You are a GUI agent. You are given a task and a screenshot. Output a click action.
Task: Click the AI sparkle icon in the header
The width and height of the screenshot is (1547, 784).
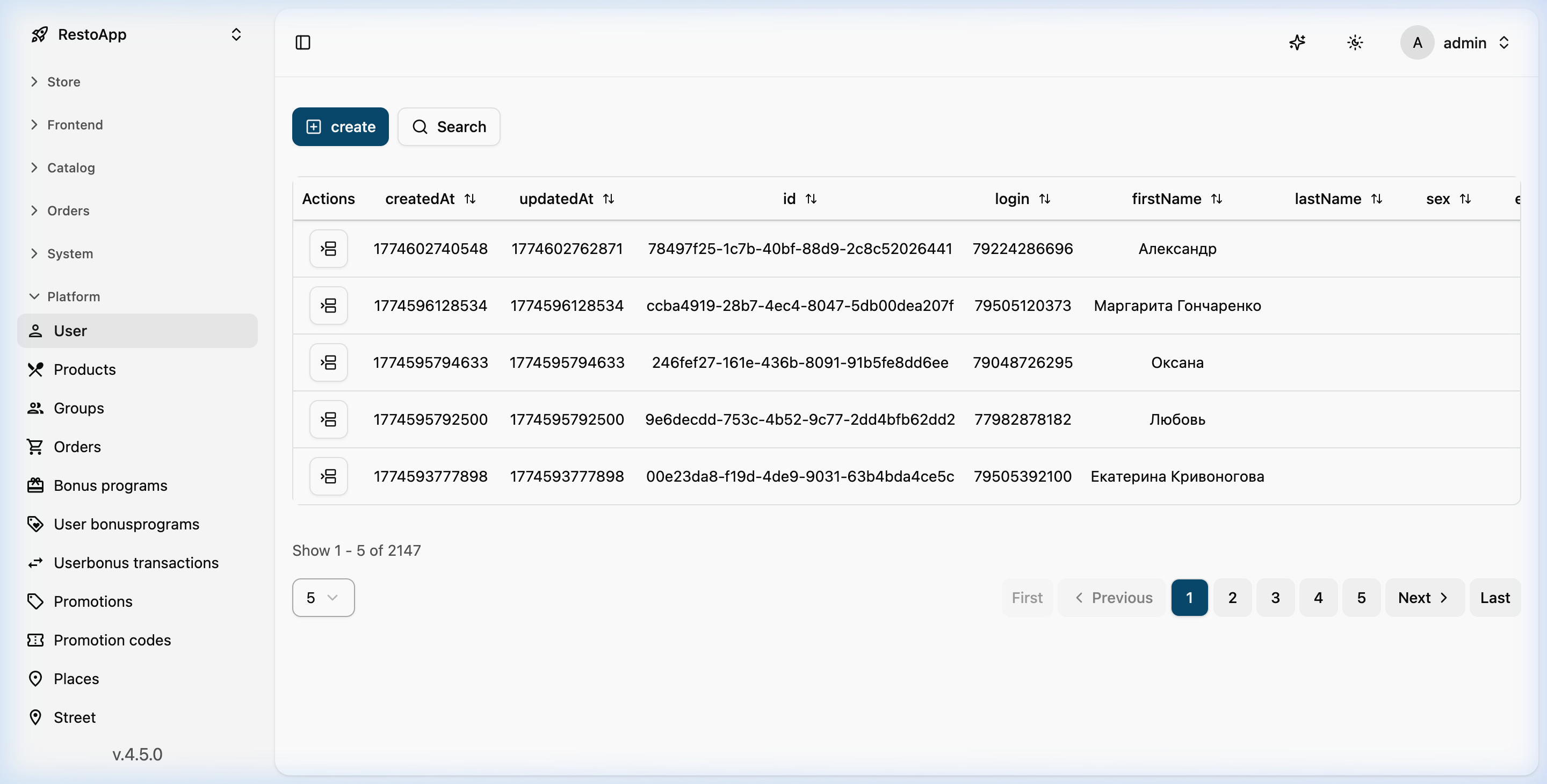coord(1297,42)
